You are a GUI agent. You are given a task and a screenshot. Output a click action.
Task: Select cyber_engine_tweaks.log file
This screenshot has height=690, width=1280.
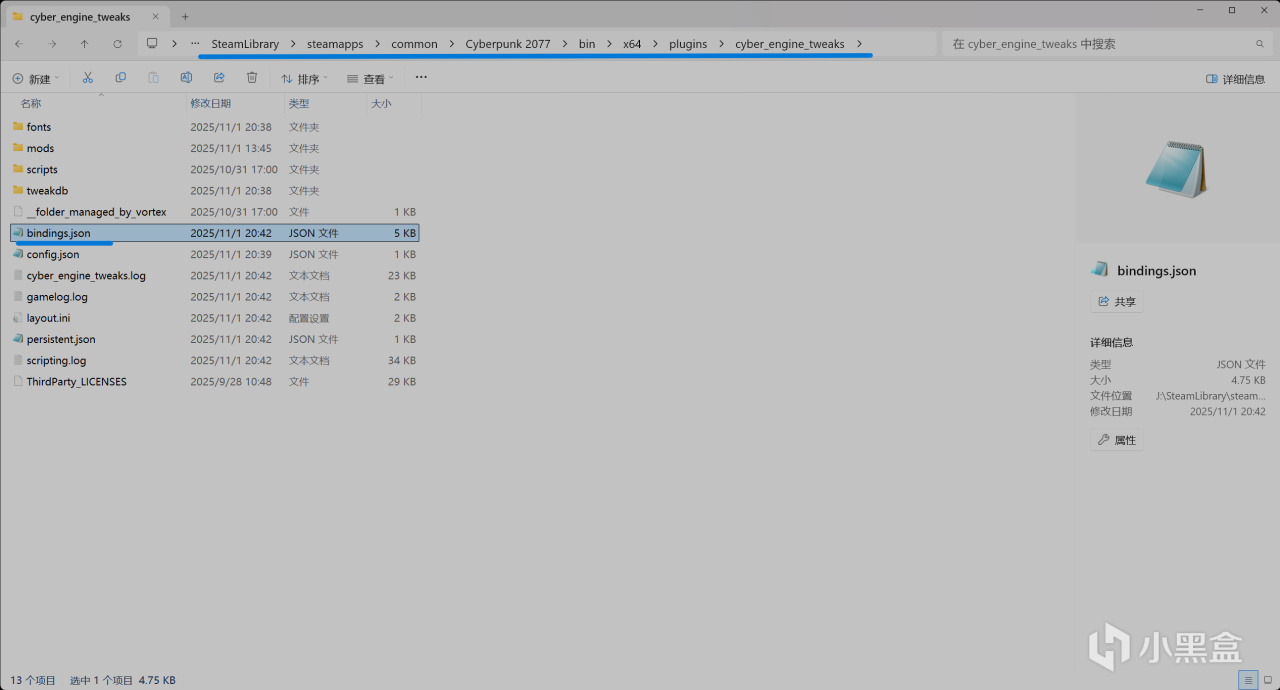[215, 276]
